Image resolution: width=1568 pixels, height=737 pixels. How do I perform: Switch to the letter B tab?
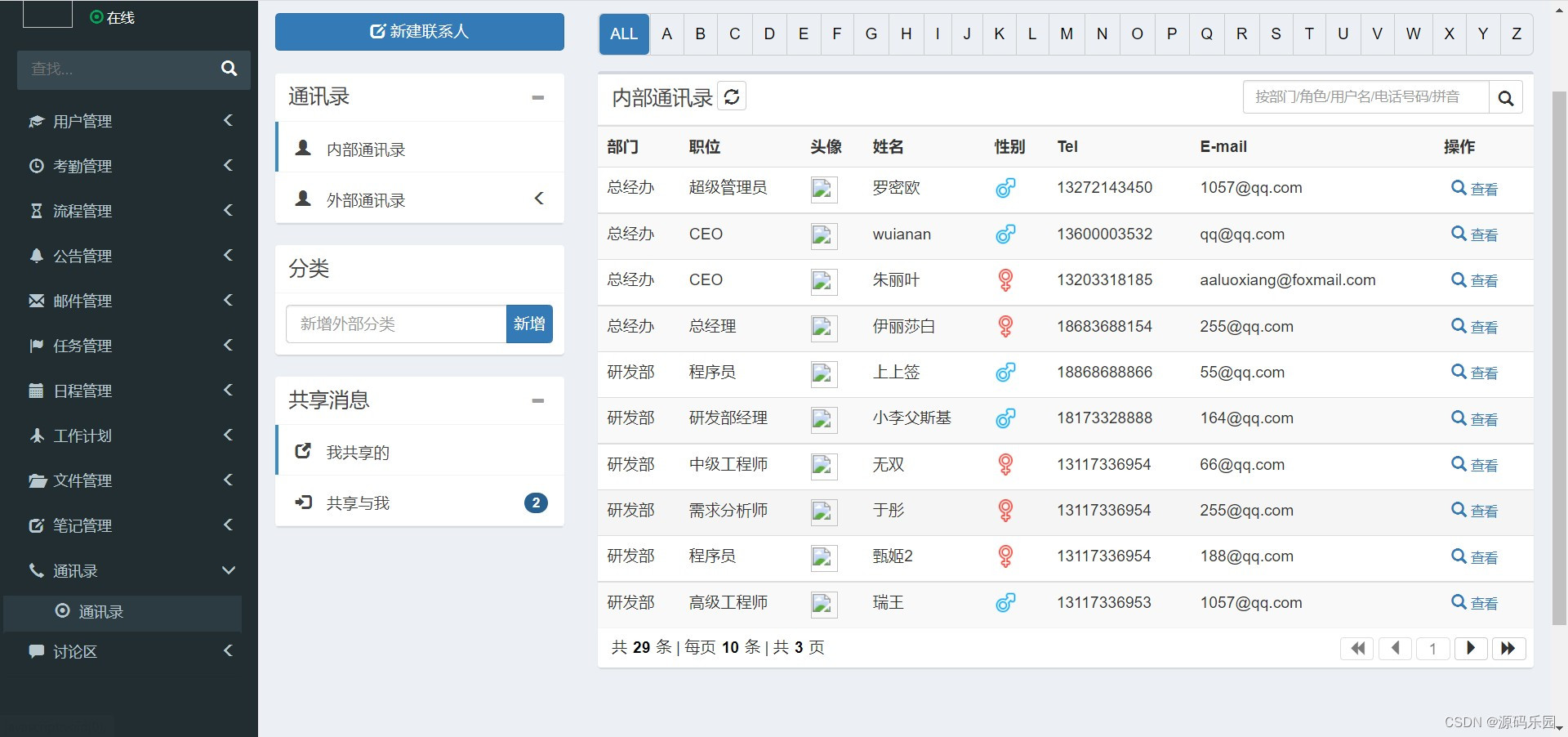click(x=700, y=33)
